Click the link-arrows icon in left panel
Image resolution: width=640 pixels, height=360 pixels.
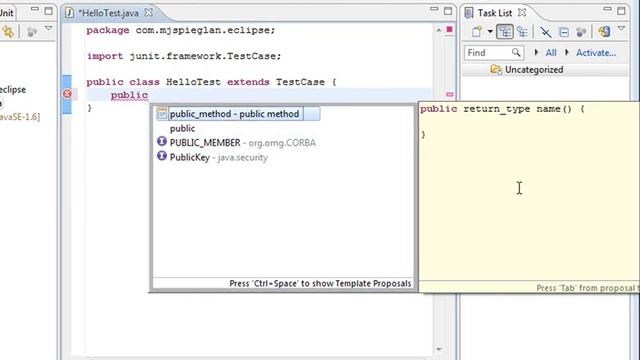point(8,32)
